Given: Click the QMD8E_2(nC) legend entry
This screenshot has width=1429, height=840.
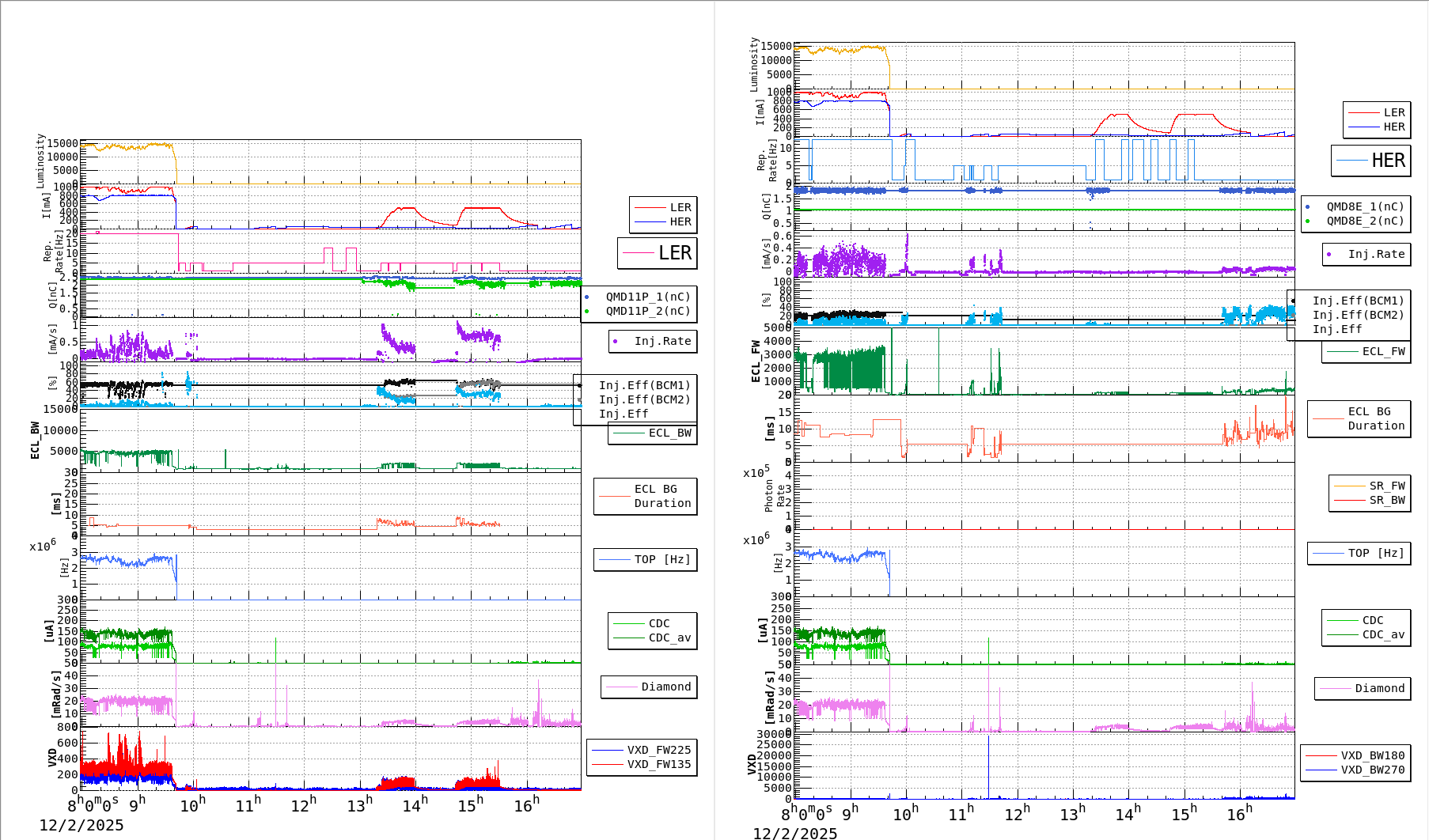Looking at the screenshot, I should (x=1365, y=221).
